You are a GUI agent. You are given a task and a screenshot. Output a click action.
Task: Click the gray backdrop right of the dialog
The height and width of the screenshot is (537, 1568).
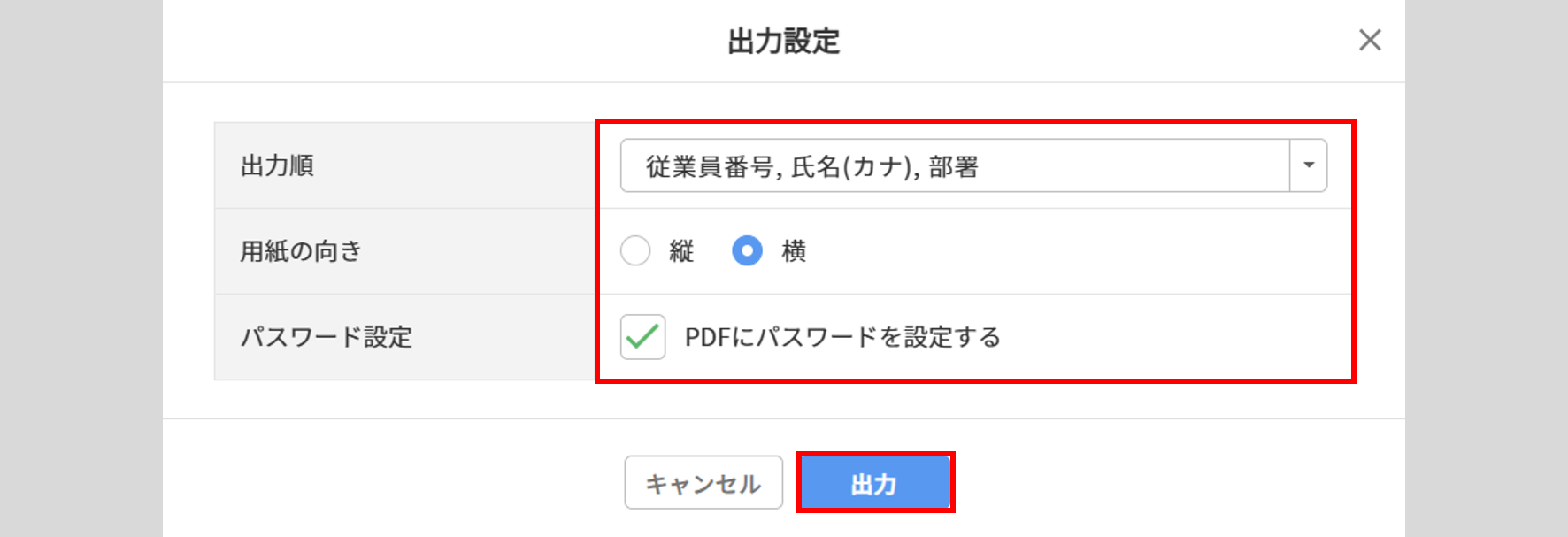(x=1487, y=265)
